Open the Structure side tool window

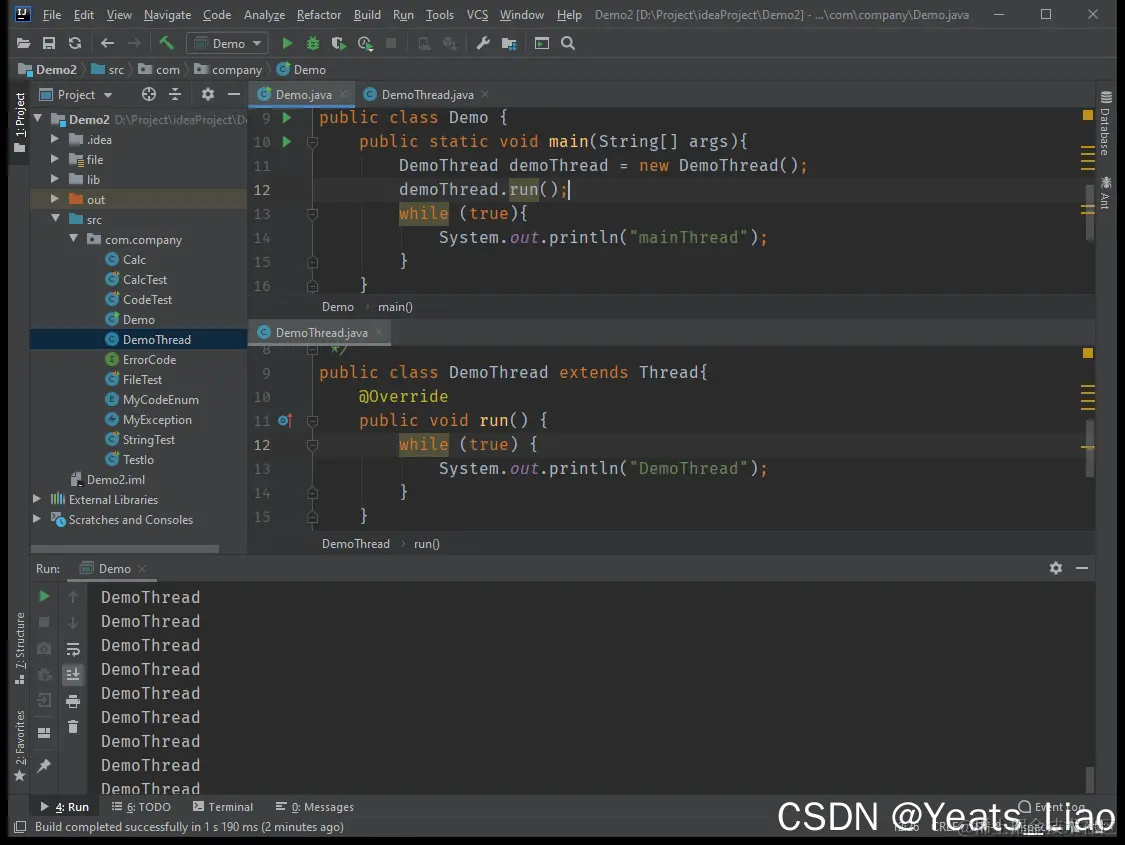tap(20, 648)
